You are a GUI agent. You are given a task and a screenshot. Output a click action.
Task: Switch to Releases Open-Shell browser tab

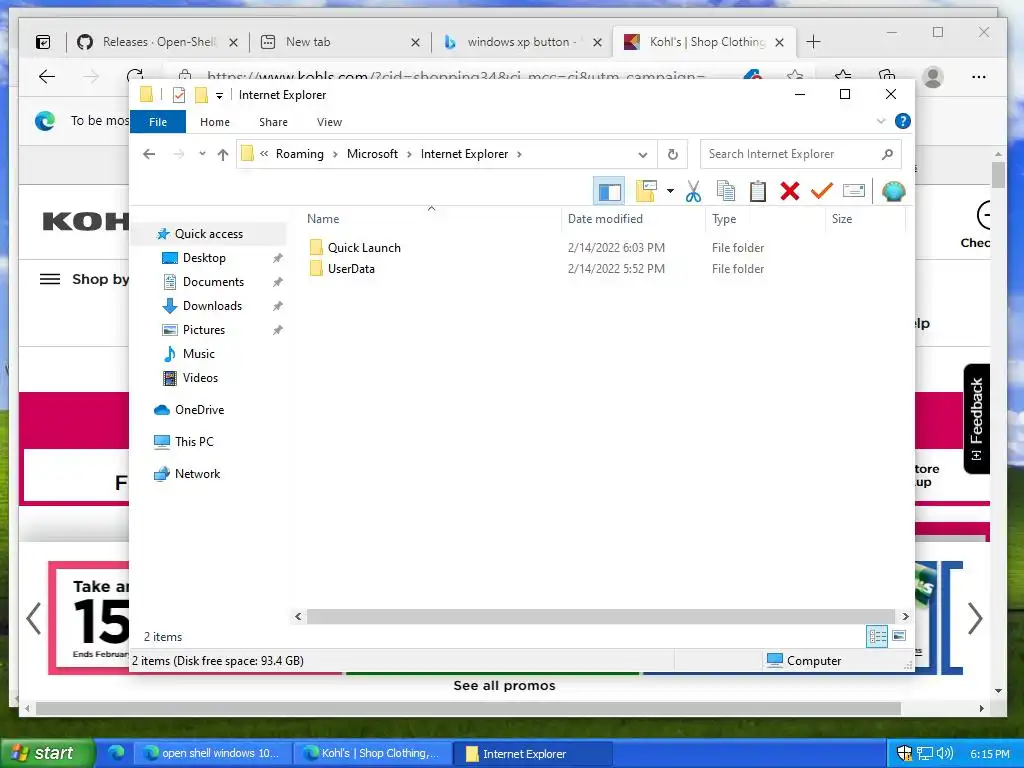coord(157,42)
